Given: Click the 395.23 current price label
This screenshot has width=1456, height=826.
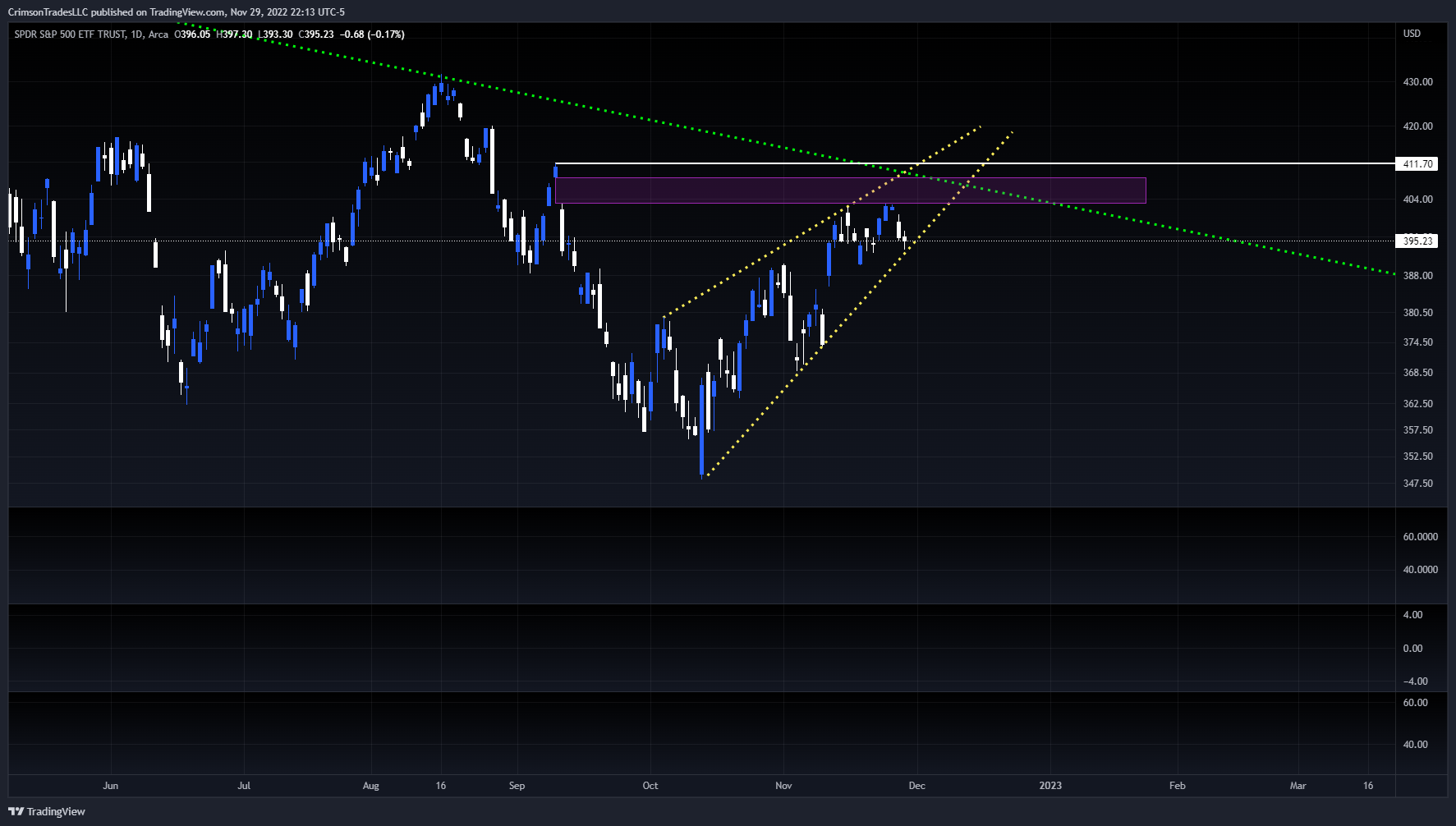Looking at the screenshot, I should click(x=1419, y=241).
